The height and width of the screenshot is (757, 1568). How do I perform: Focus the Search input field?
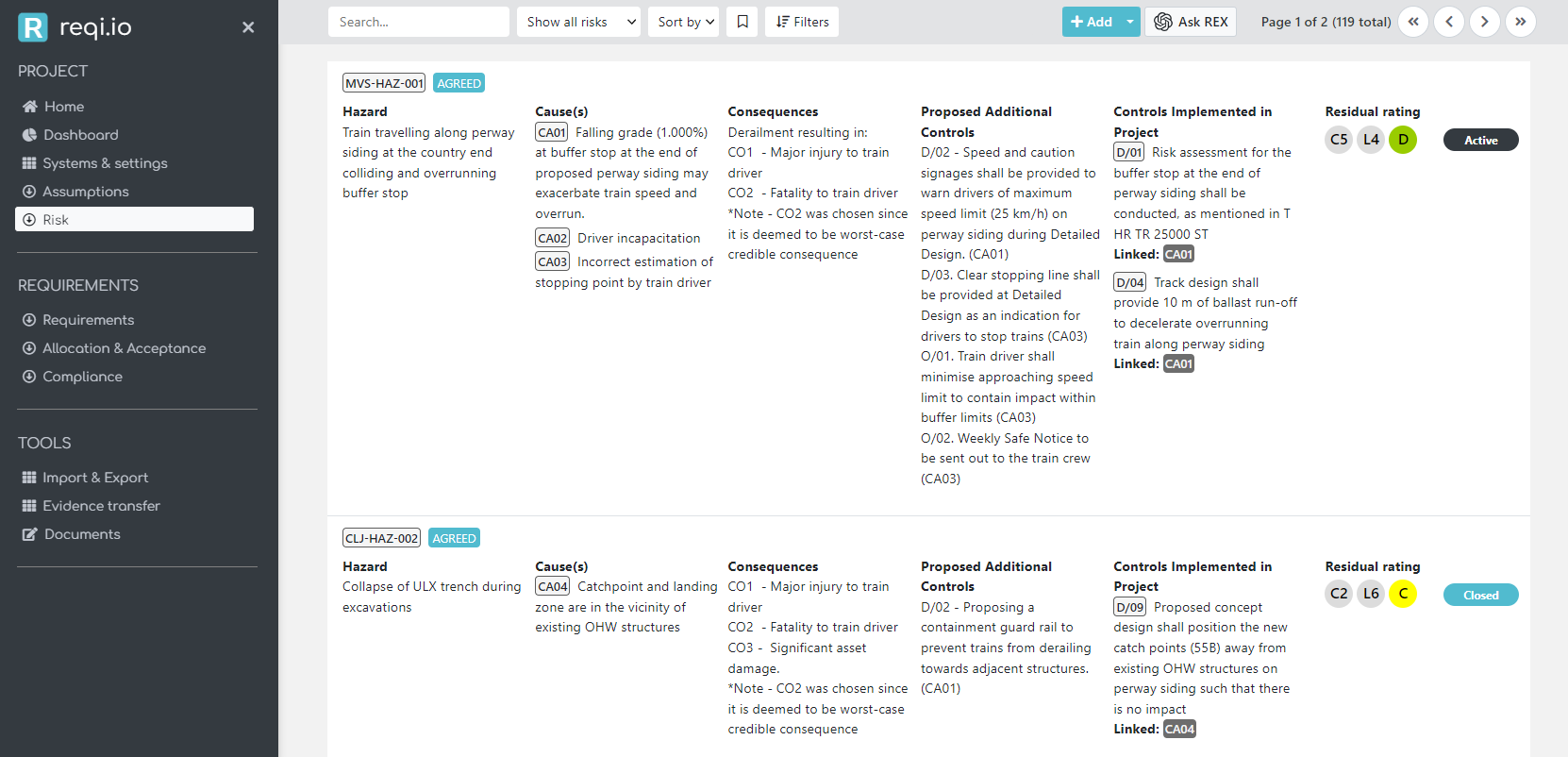(418, 22)
